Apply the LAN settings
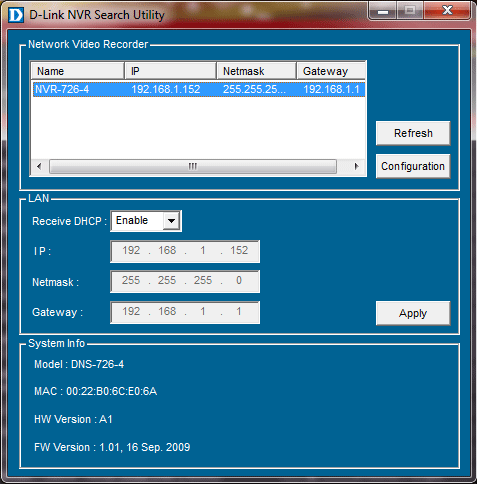The height and width of the screenshot is (484, 477). click(413, 313)
